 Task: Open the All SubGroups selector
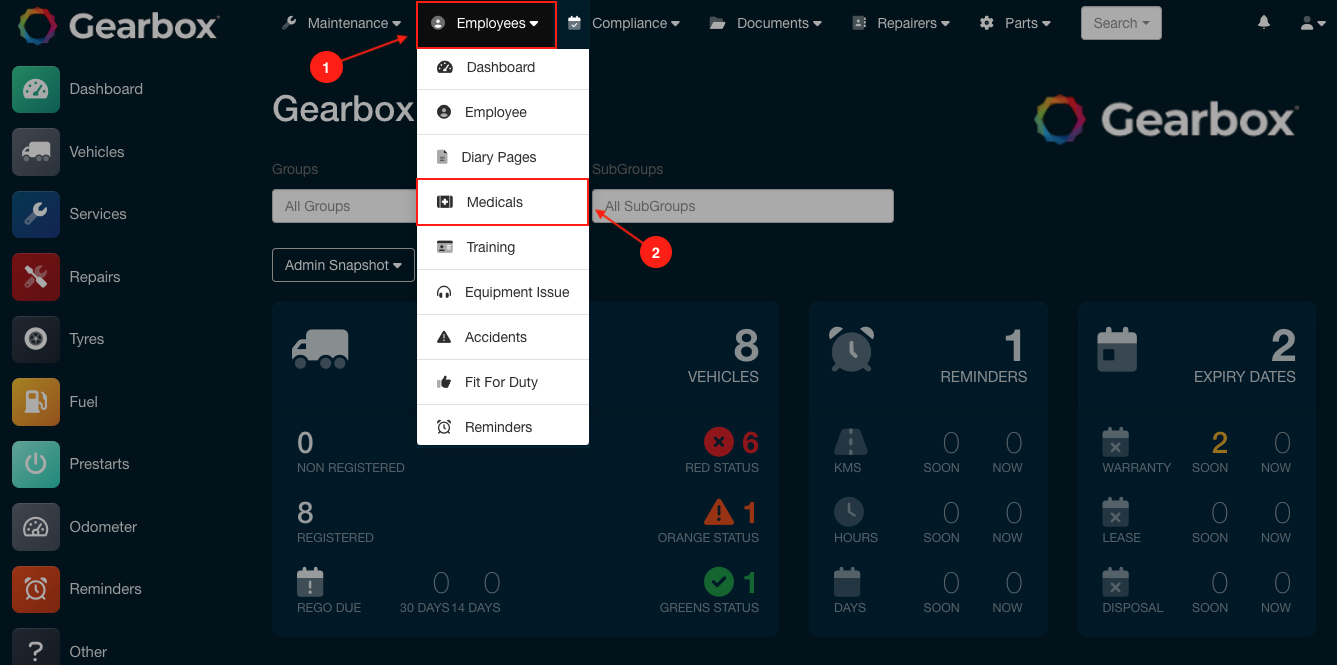tap(742, 206)
